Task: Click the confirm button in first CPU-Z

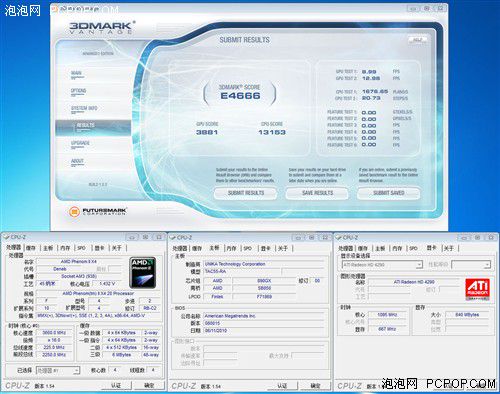Action: pos(149,385)
